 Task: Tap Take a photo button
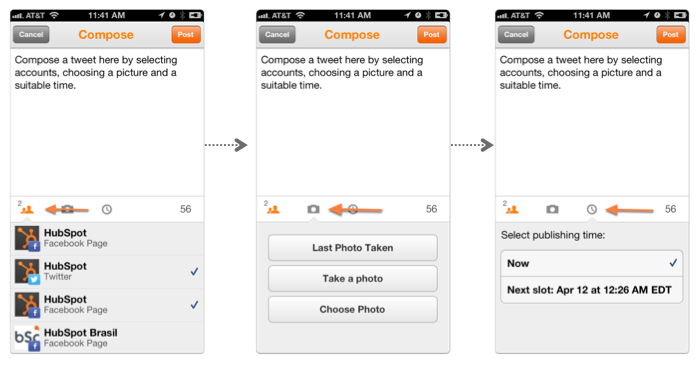coord(353,279)
